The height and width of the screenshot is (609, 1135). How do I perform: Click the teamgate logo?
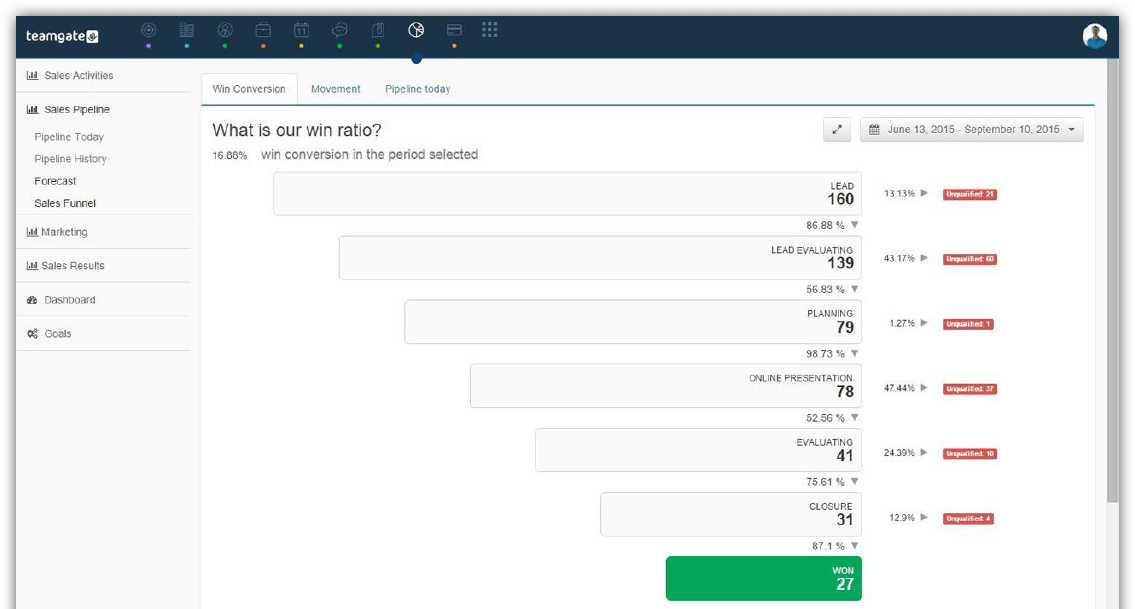click(x=62, y=35)
